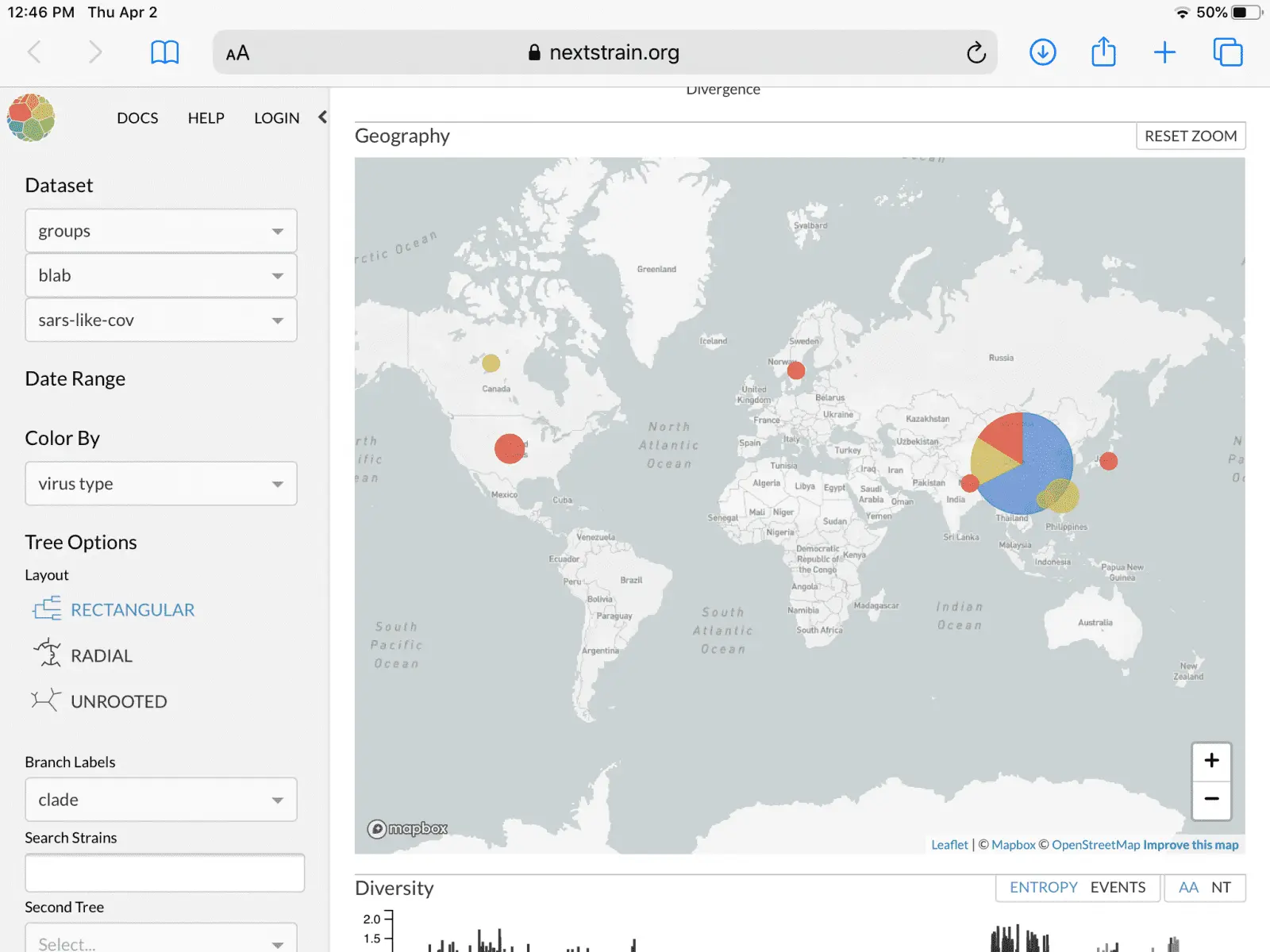
Task: Select the Rectangular tree layout
Action: [x=132, y=610]
